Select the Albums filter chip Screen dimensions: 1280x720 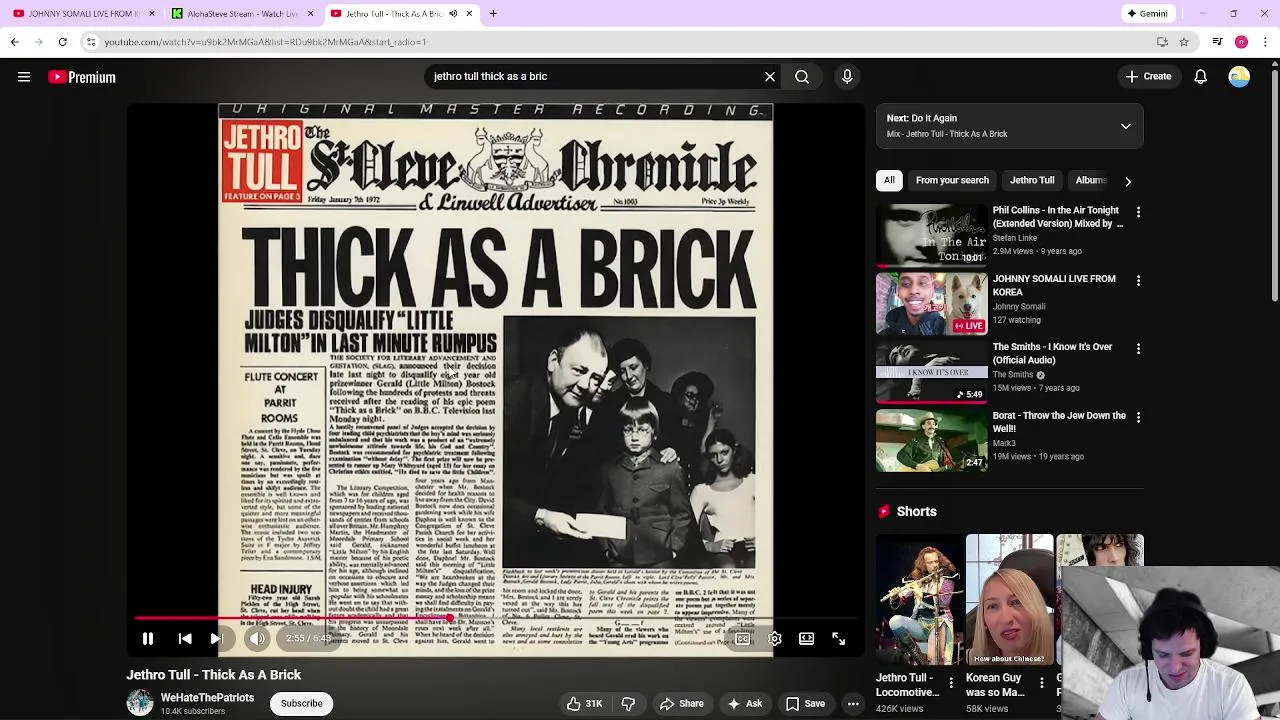pos(1090,180)
